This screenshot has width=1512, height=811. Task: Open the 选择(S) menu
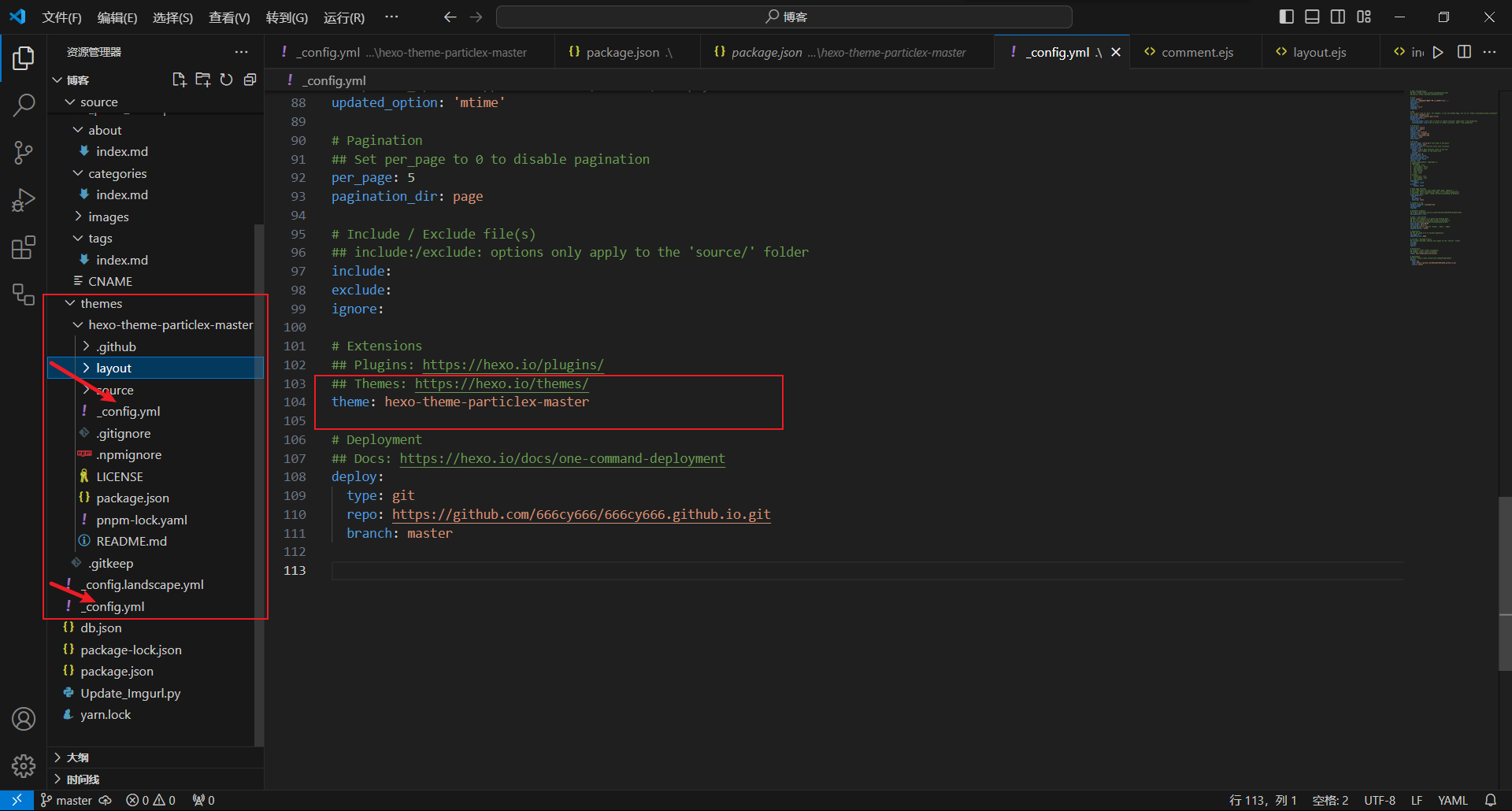click(x=172, y=17)
